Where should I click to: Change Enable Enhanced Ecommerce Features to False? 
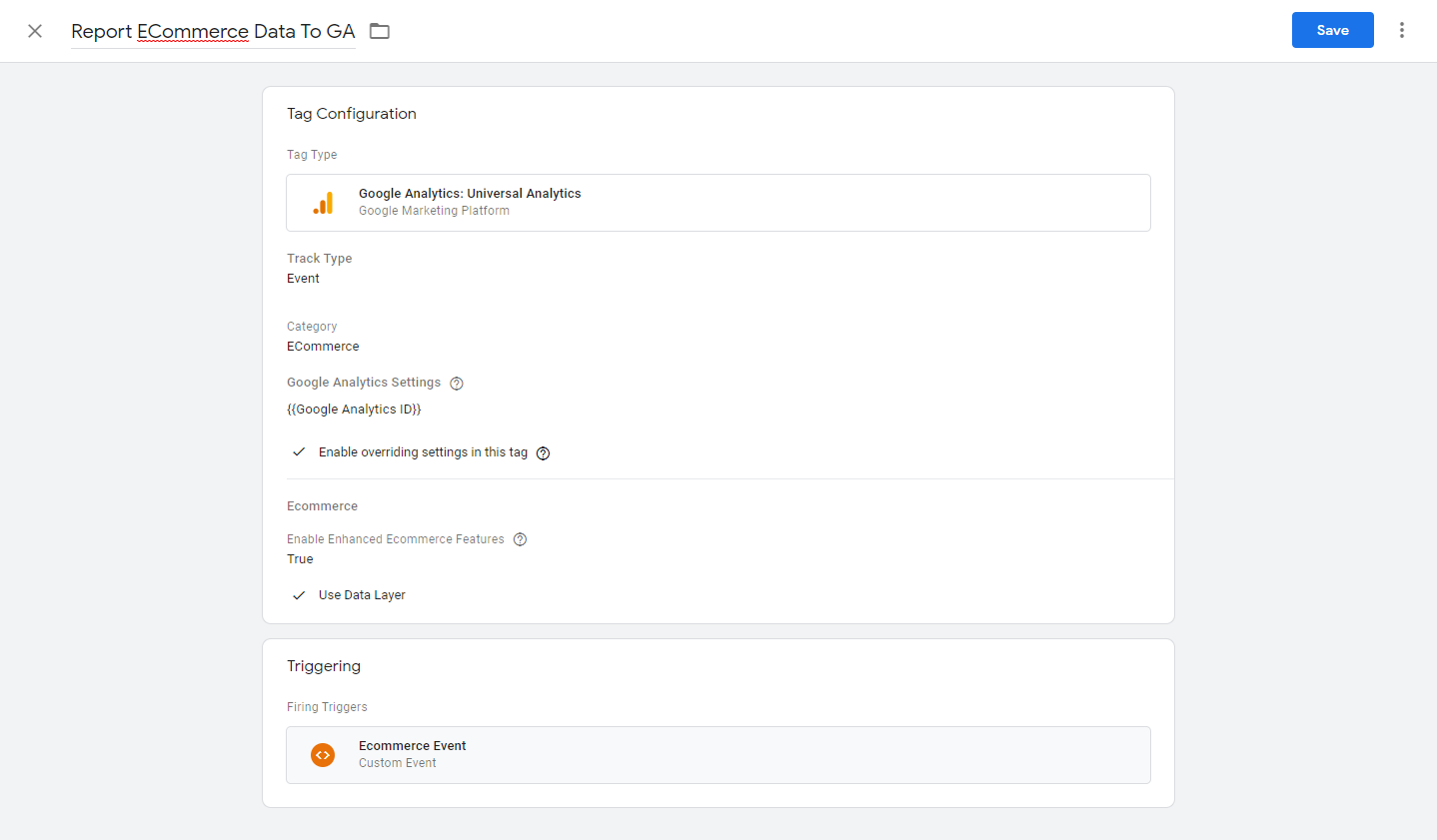point(300,558)
